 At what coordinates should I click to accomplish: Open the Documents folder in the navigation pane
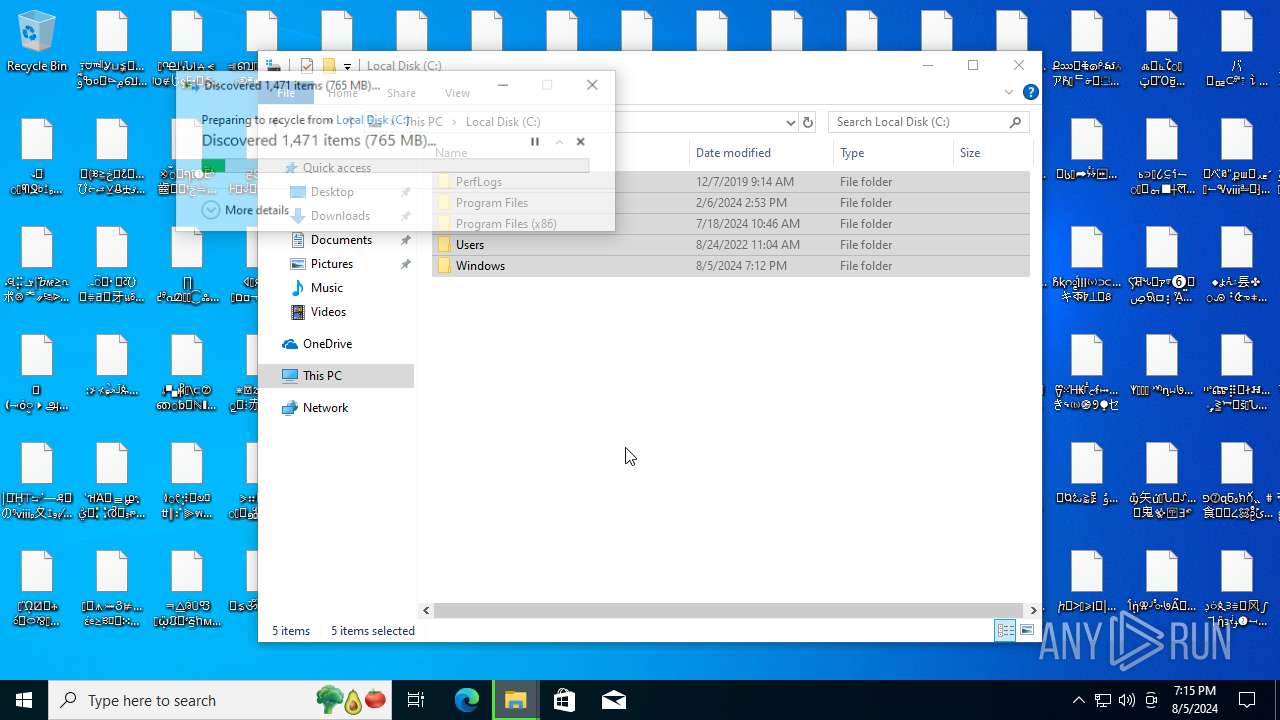coord(341,240)
